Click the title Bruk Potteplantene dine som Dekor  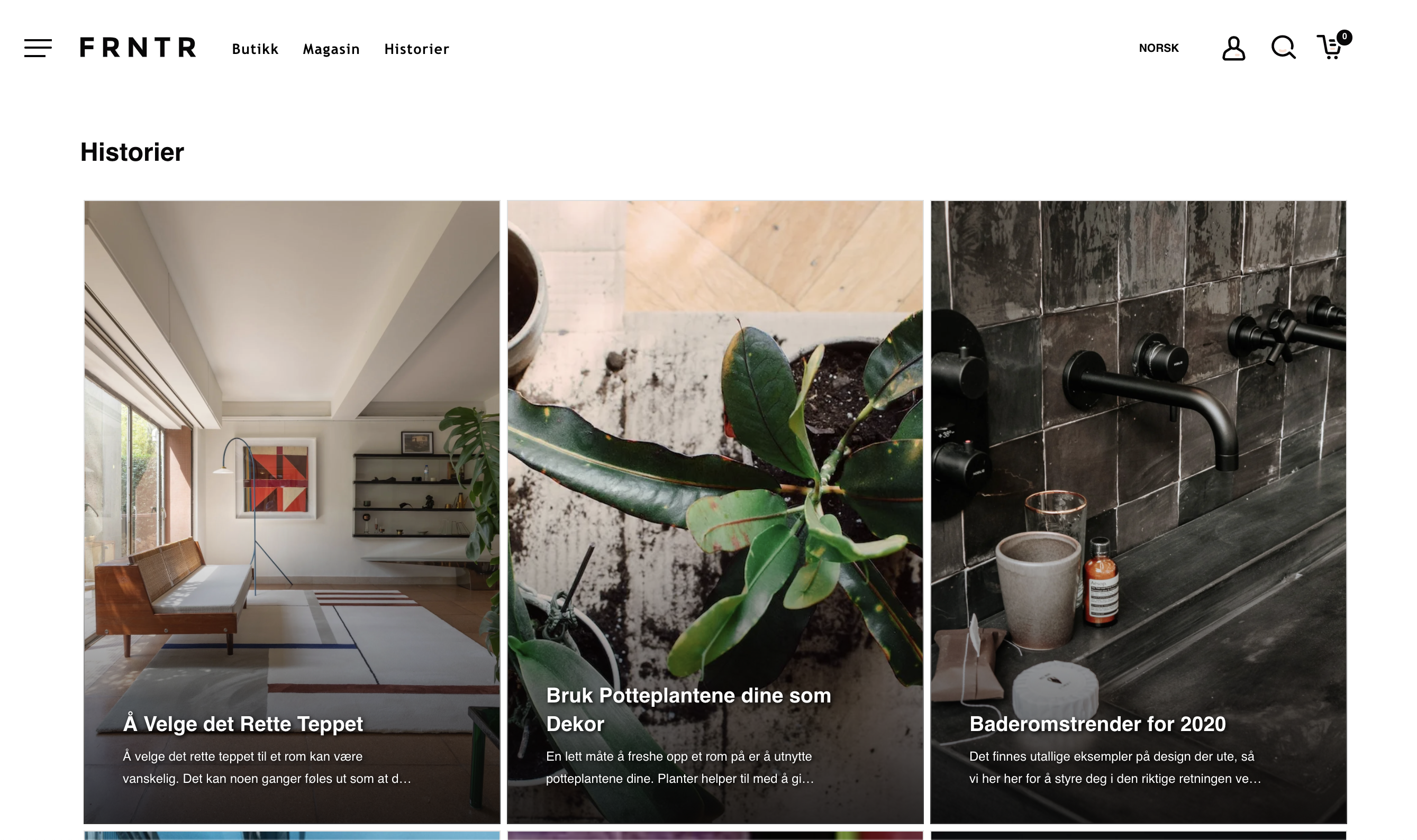[688, 710]
